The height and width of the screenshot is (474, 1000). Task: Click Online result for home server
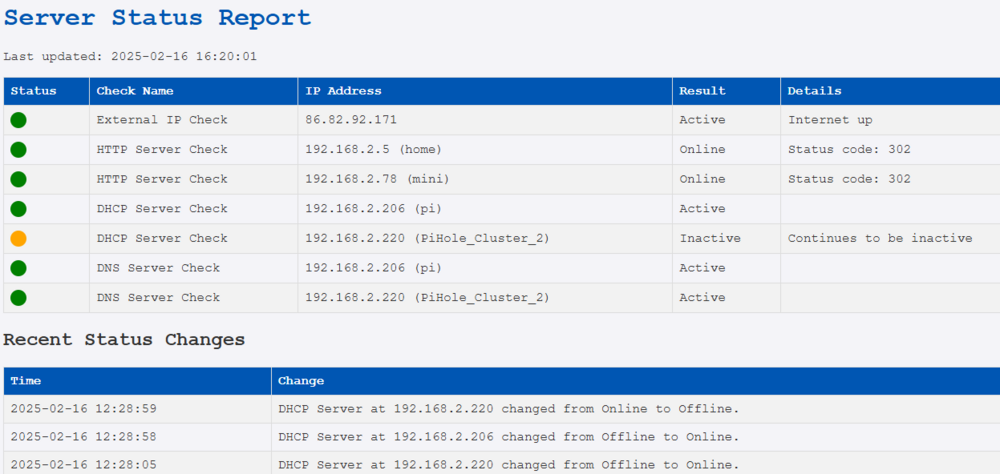702,149
